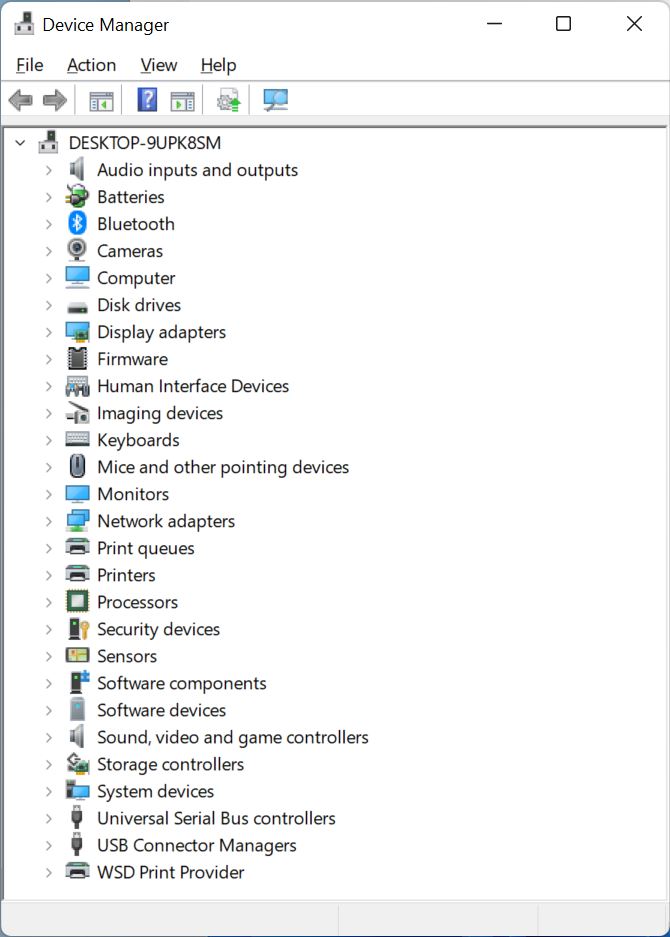The height and width of the screenshot is (937, 670).
Task: Select Sound, video and game controllers
Action: (x=232, y=737)
